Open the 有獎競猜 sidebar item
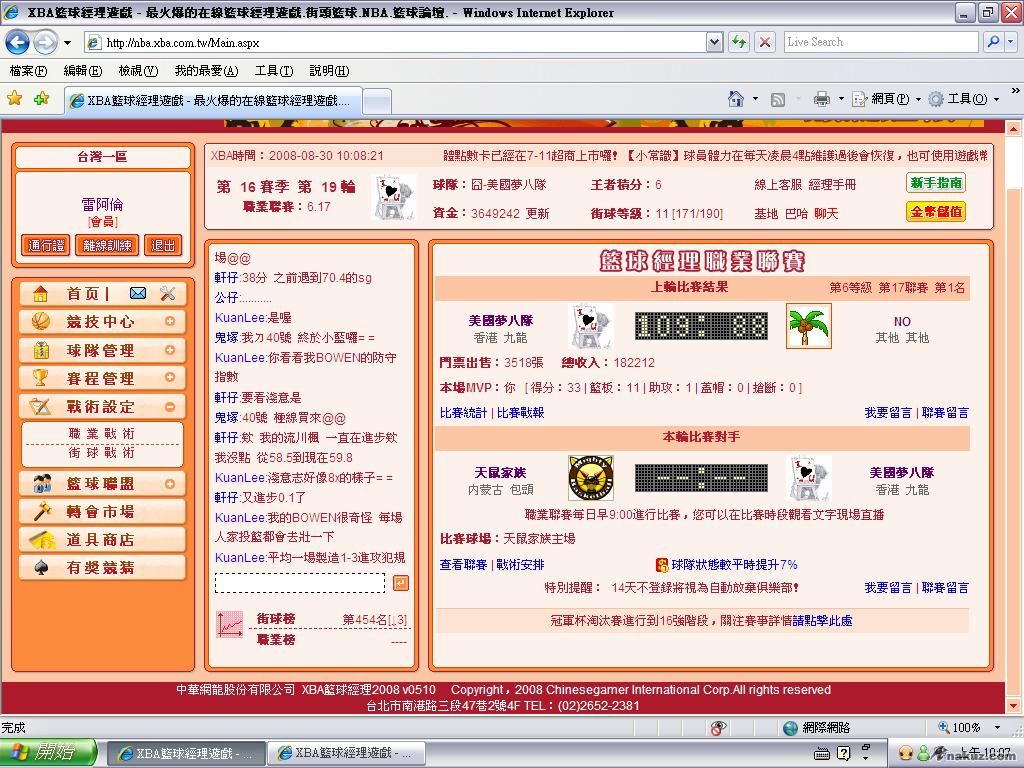The height and width of the screenshot is (768, 1024). coord(103,568)
